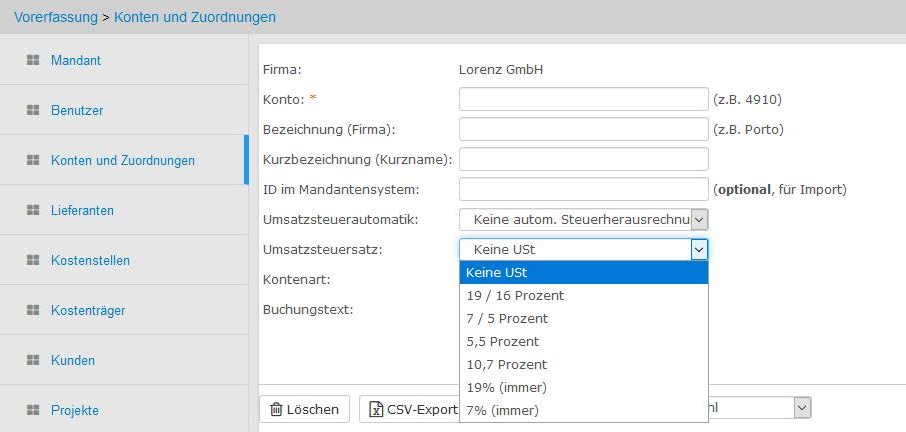Screen dimensions: 906x432
Task: Click the grid icon beside Lieferanten
Action: pyautogui.click(x=33, y=210)
